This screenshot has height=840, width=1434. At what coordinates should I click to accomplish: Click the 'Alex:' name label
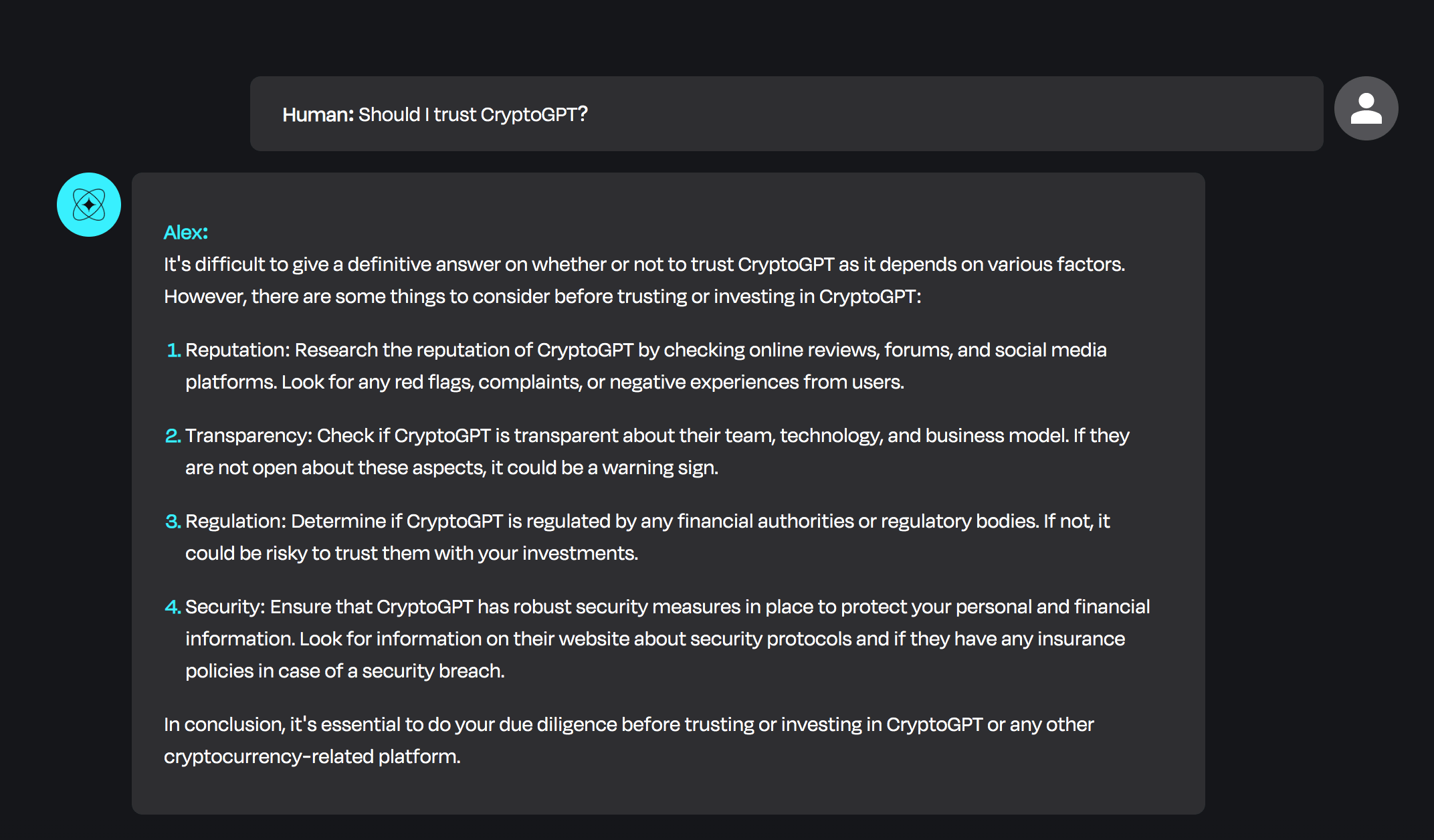coord(186,232)
